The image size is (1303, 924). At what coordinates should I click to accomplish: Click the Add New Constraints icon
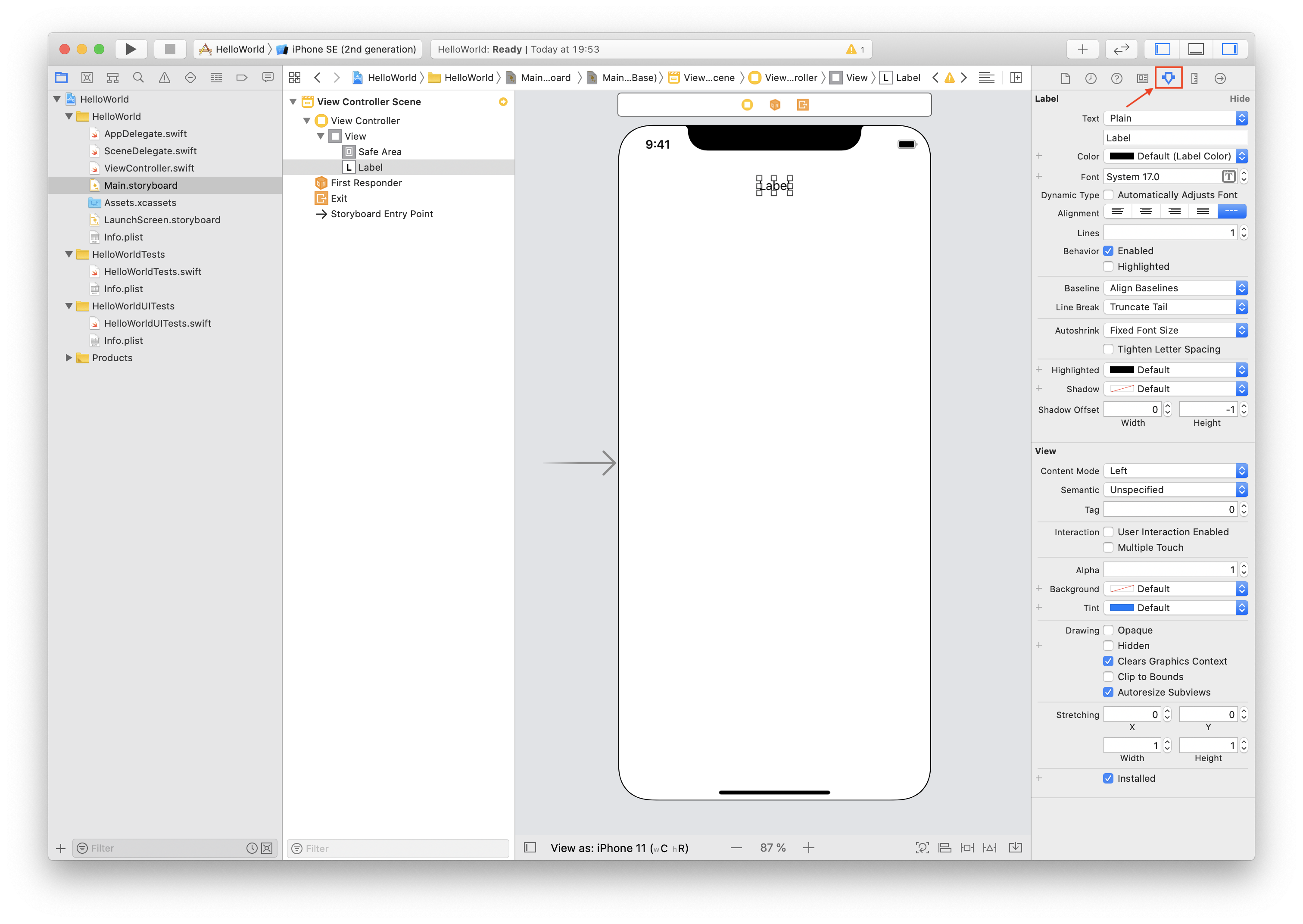coord(967,848)
